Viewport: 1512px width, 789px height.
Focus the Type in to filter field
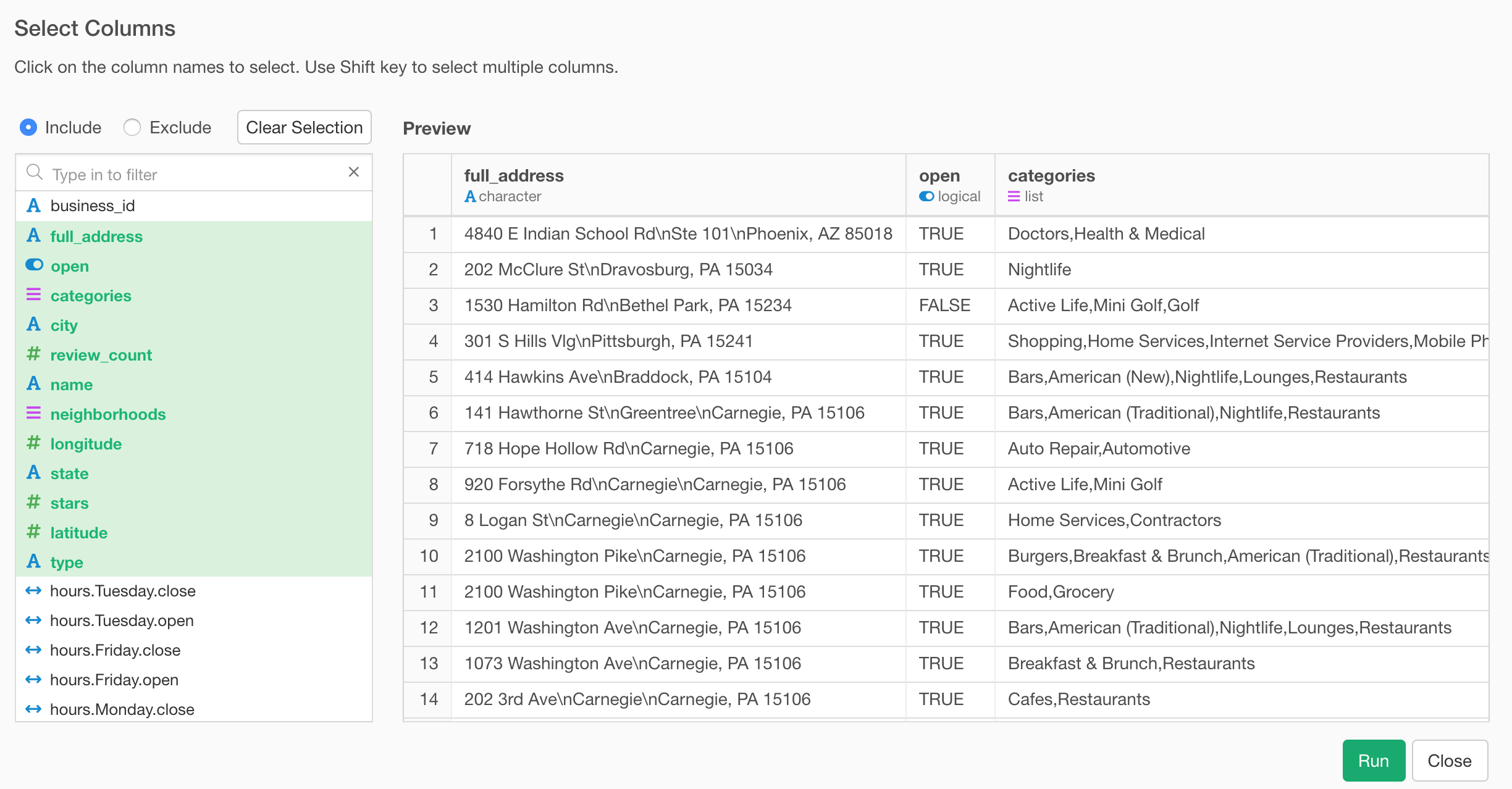[195, 174]
